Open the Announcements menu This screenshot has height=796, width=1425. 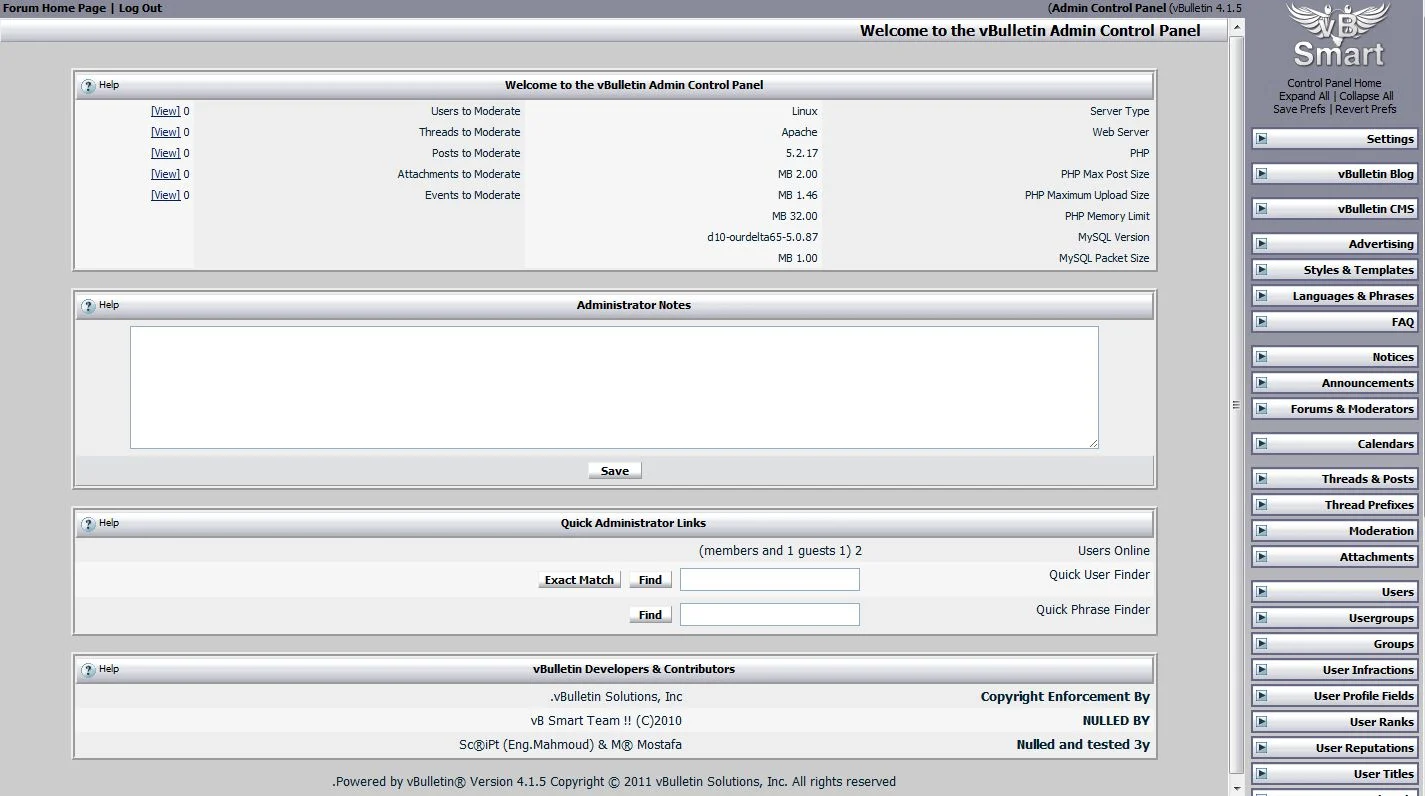[1367, 383]
